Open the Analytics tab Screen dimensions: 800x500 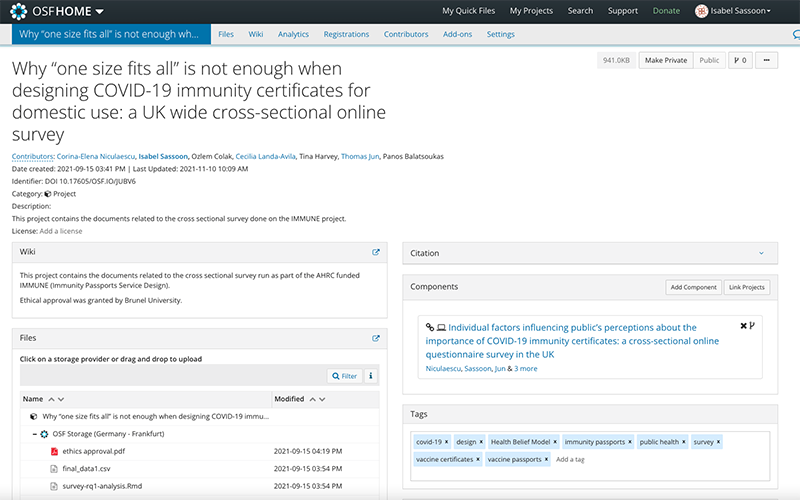click(293, 34)
